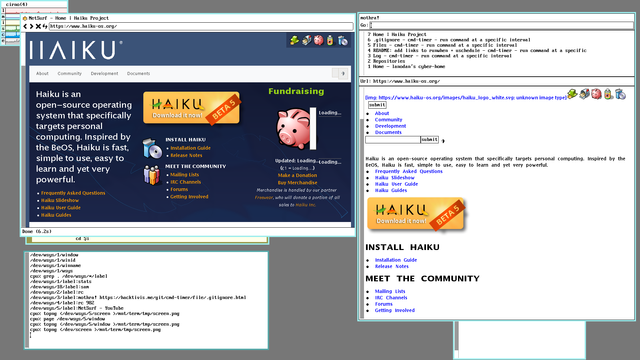Image resolution: width=640 pixels, height=360 pixels.
Task: Select history entry '1 Home - lanodan's cyber-home' in mothra
Action: click(406, 67)
